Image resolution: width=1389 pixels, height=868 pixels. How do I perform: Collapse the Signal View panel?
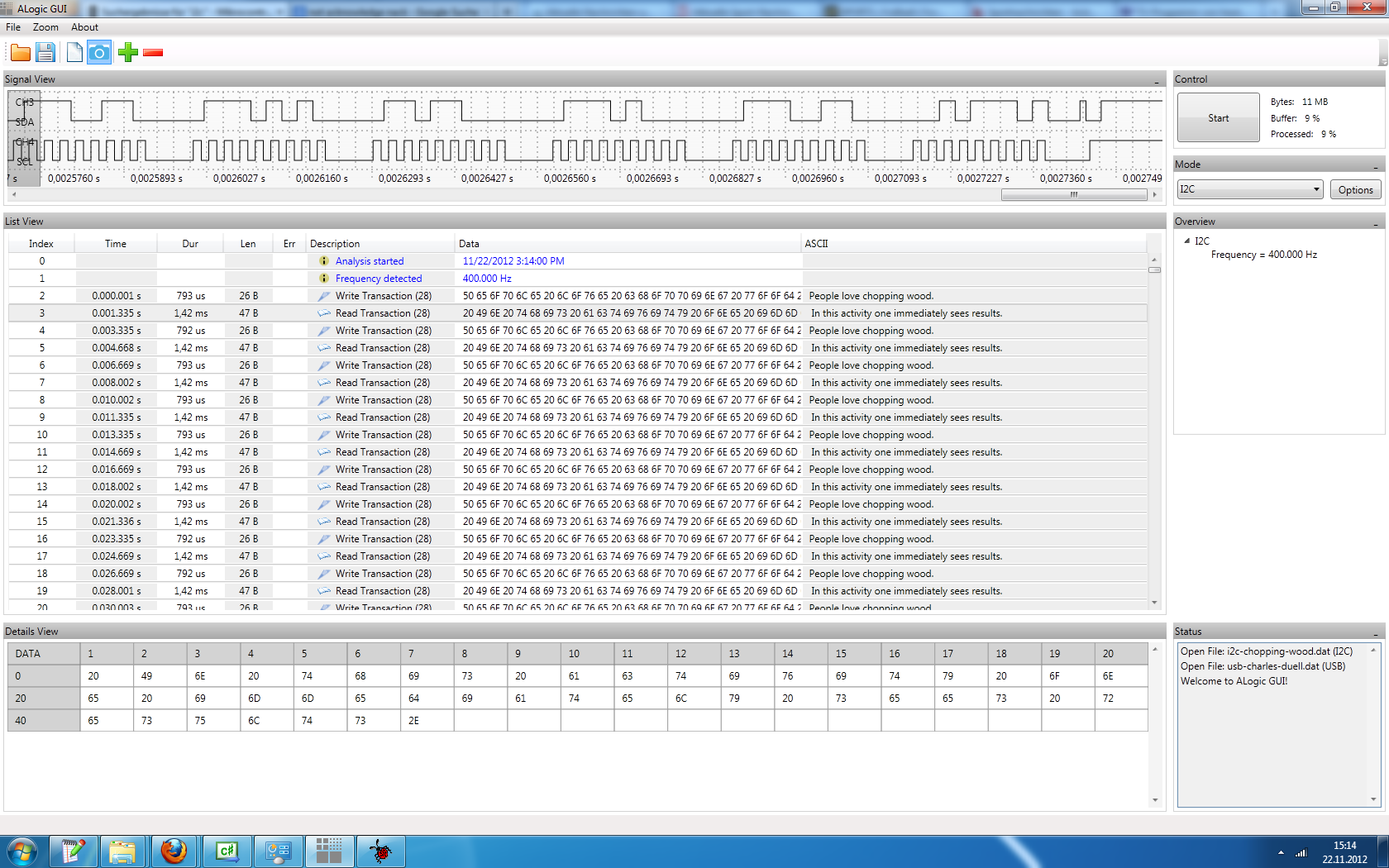coord(1157,80)
